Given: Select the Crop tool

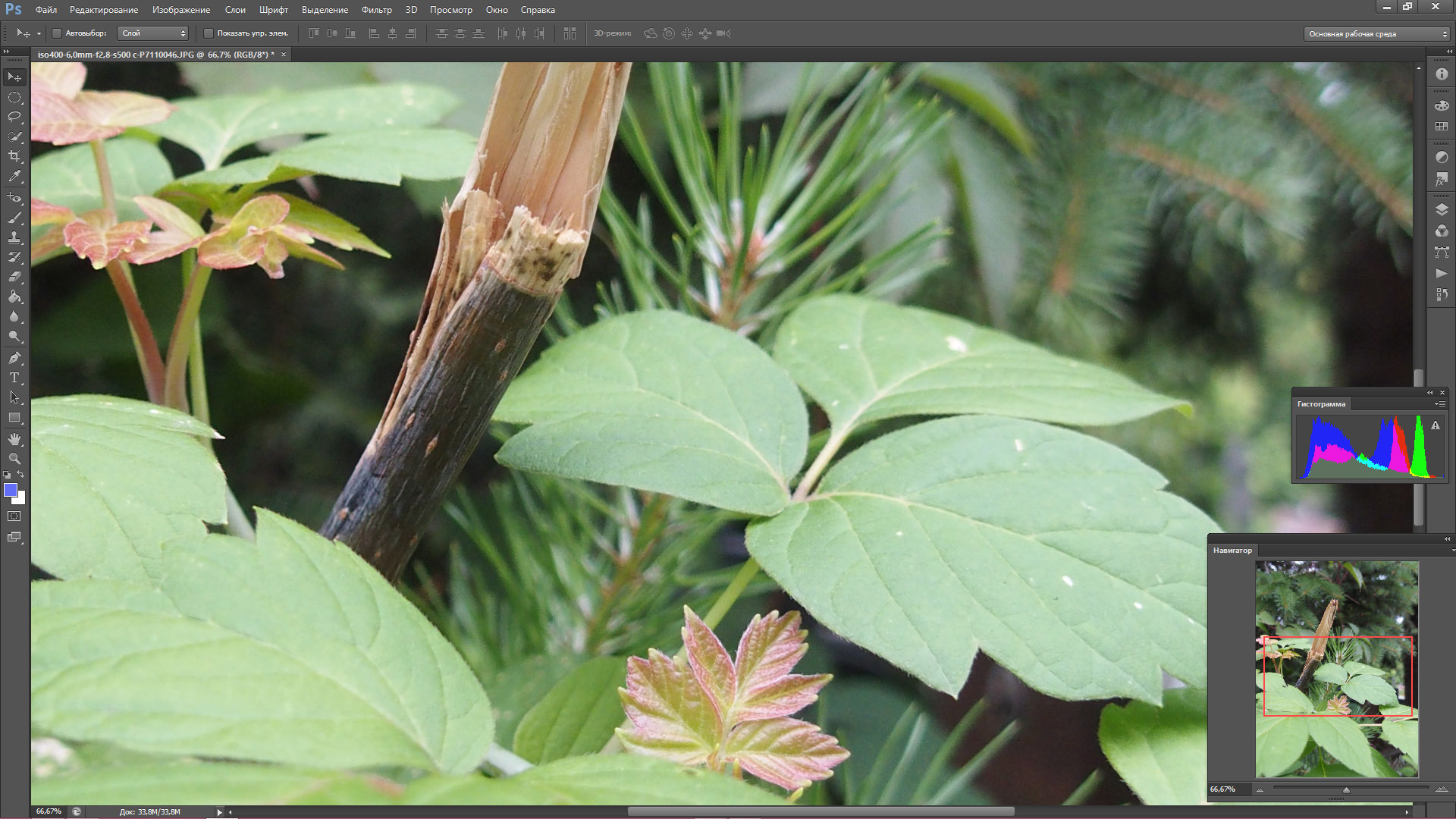Looking at the screenshot, I should (14, 156).
